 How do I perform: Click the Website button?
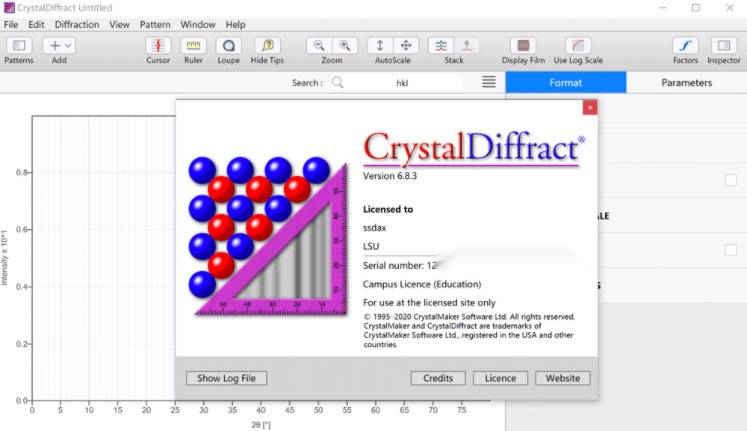pos(563,378)
